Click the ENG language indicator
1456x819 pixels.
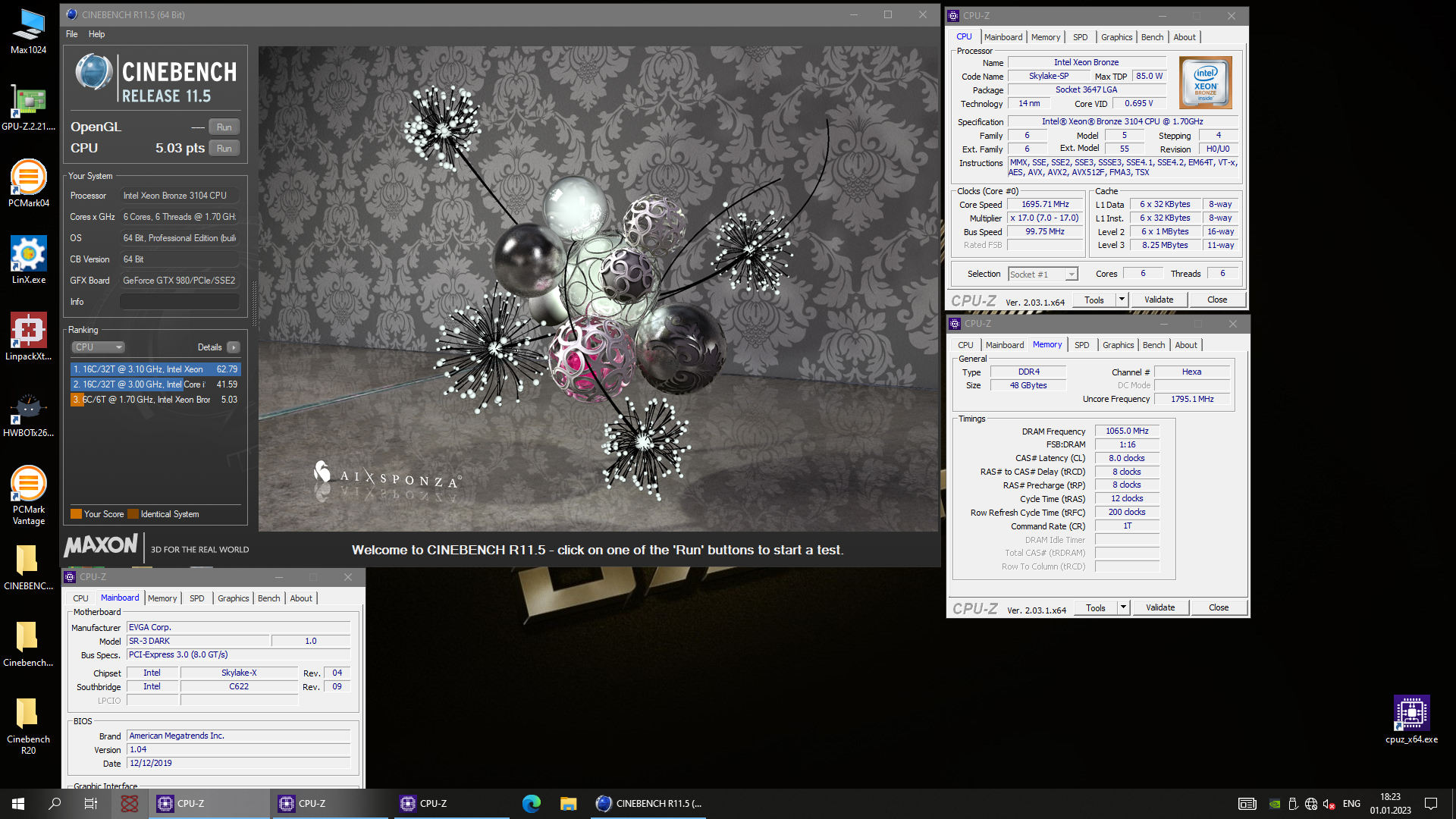[x=1351, y=804]
